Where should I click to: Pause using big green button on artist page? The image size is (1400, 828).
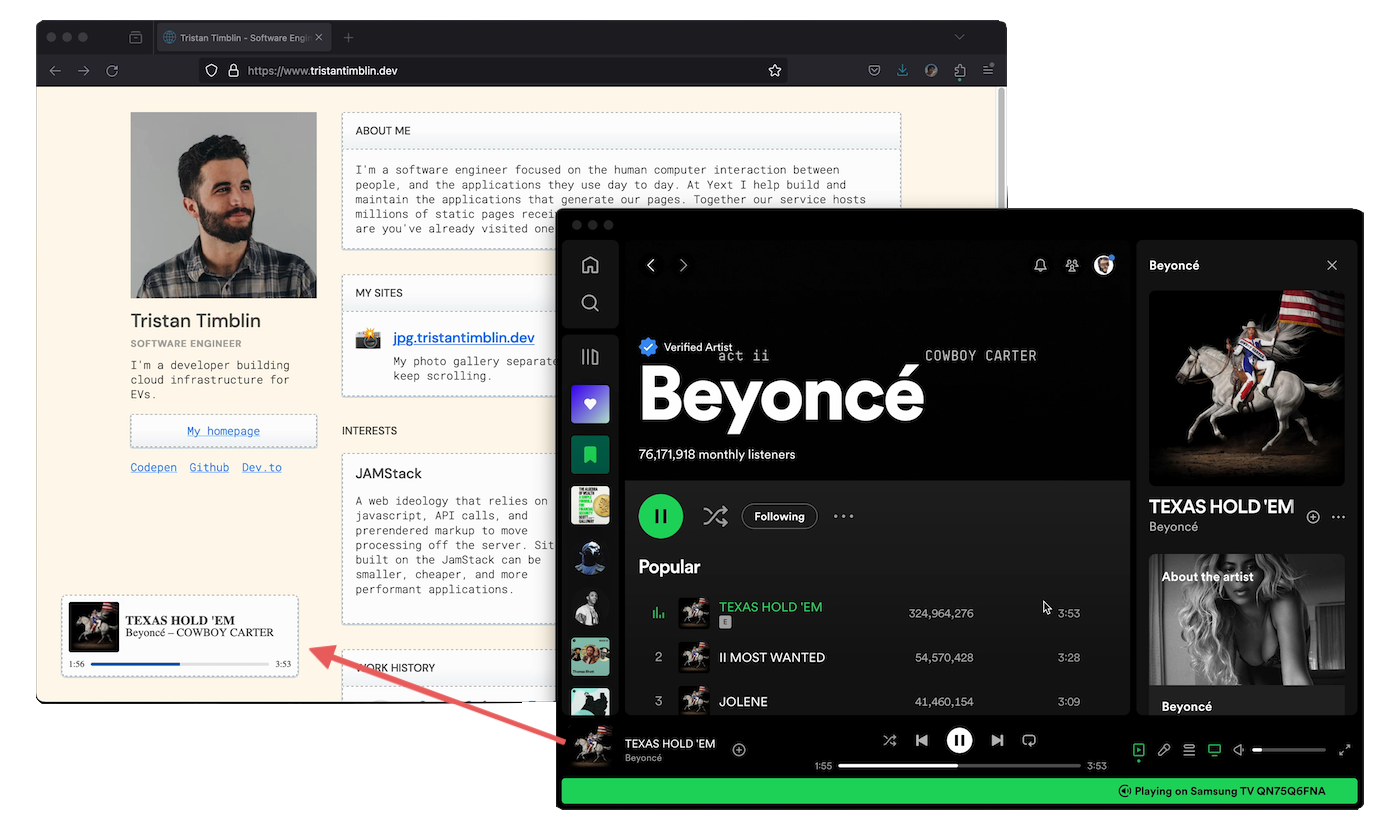(x=661, y=516)
